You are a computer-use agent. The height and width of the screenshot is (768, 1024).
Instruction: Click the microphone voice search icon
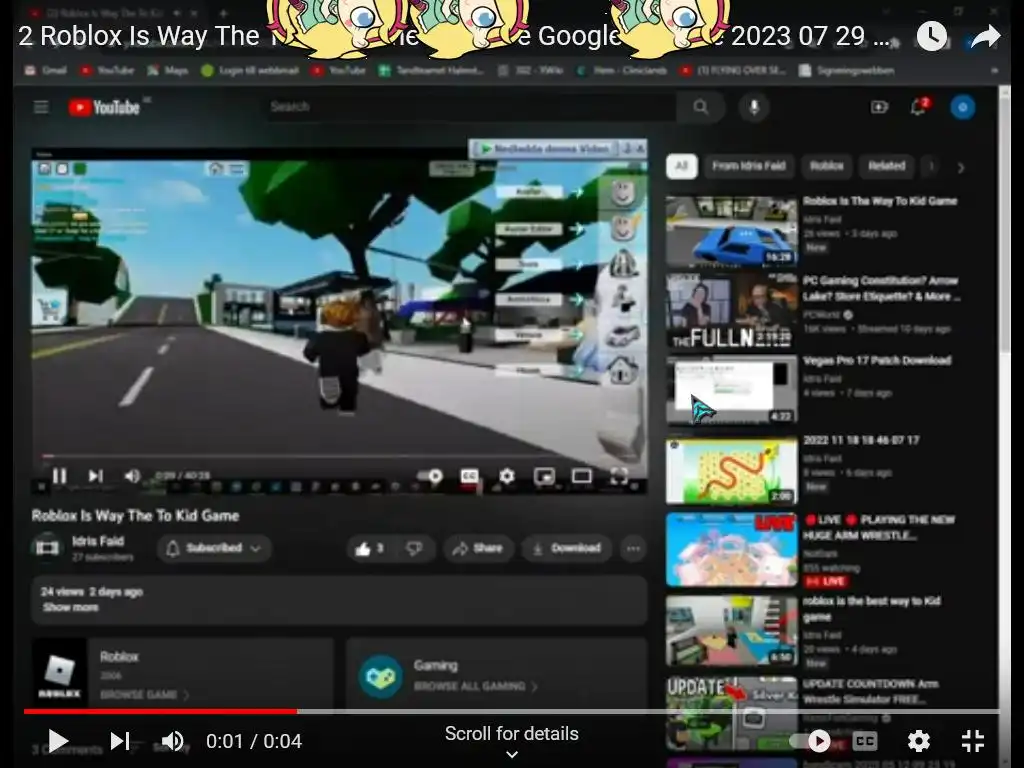point(754,107)
